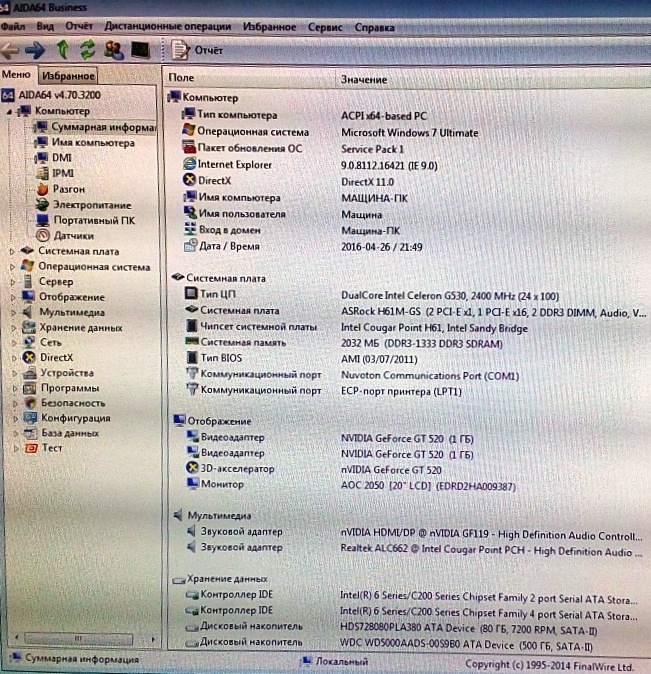This screenshot has width=651, height=674.
Task: Refresh the view with green arrows icon
Action: pos(88,49)
